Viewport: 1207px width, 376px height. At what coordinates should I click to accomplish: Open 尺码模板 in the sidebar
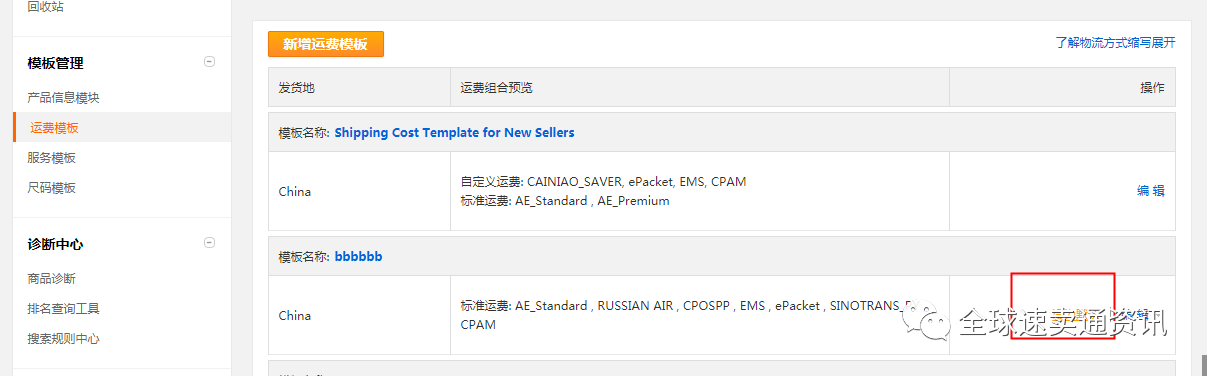pos(51,188)
